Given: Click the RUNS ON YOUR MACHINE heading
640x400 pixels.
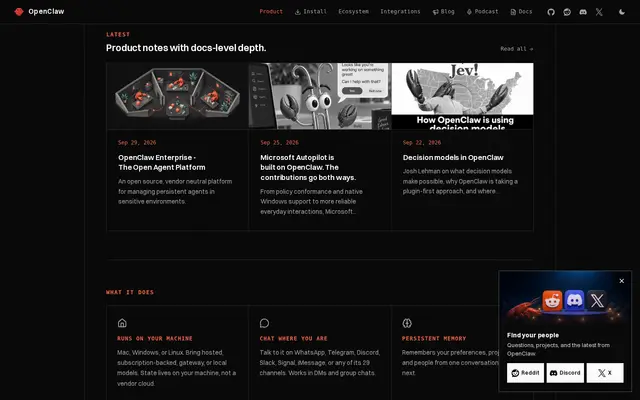Looking at the screenshot, I should point(155,338).
